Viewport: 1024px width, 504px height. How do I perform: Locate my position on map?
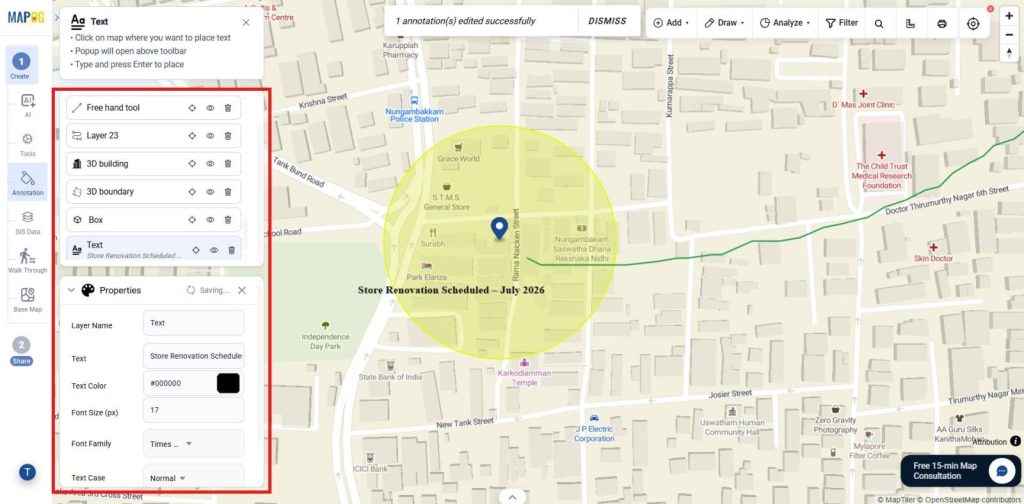tap(973, 24)
